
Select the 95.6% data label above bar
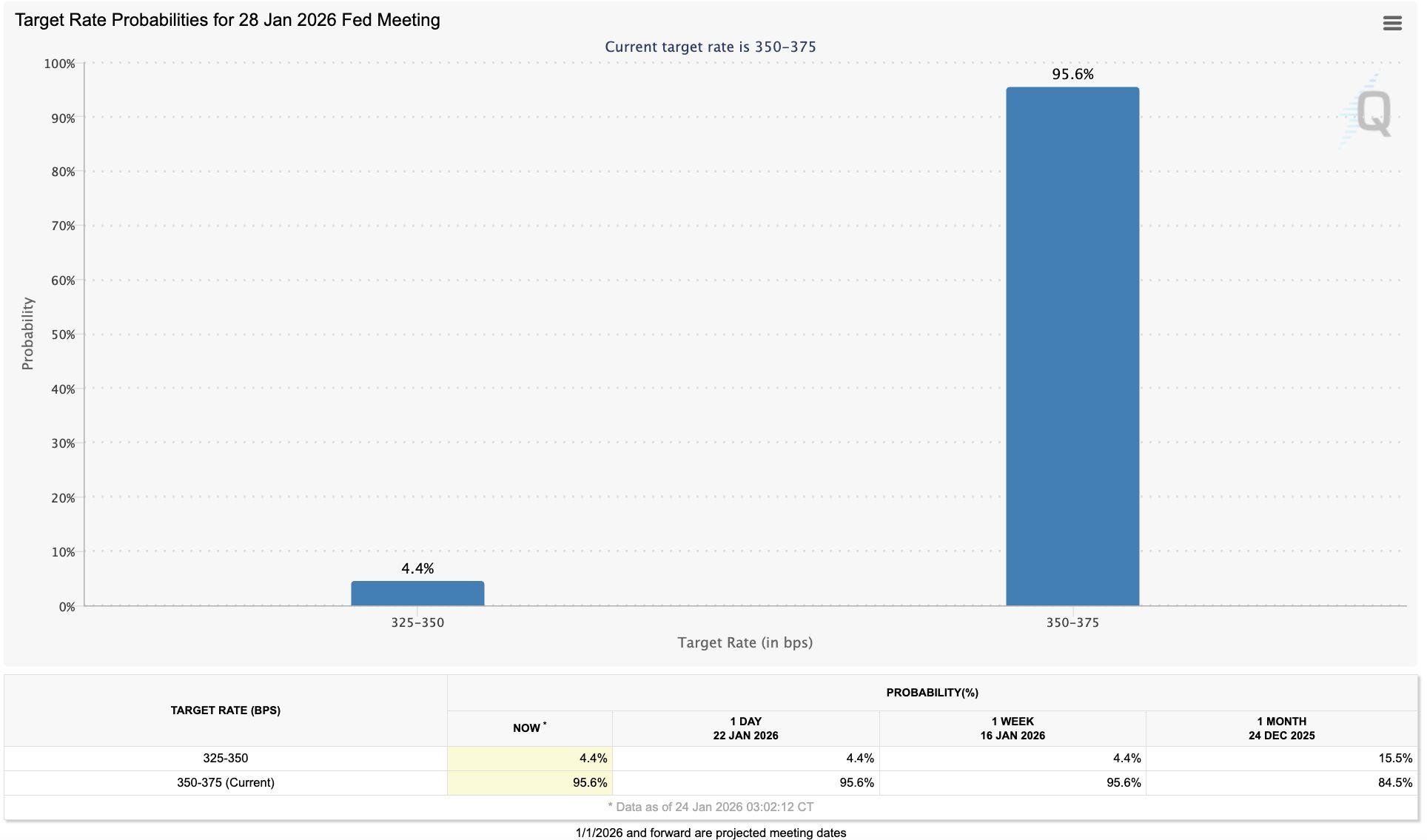point(1072,74)
